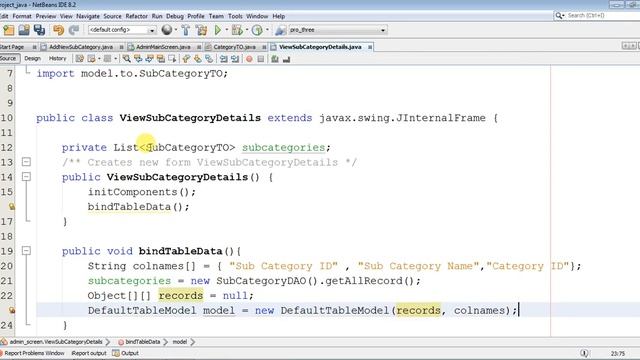Toggle bookmark on current line
Screen dimensions: 640x360
[209, 59]
